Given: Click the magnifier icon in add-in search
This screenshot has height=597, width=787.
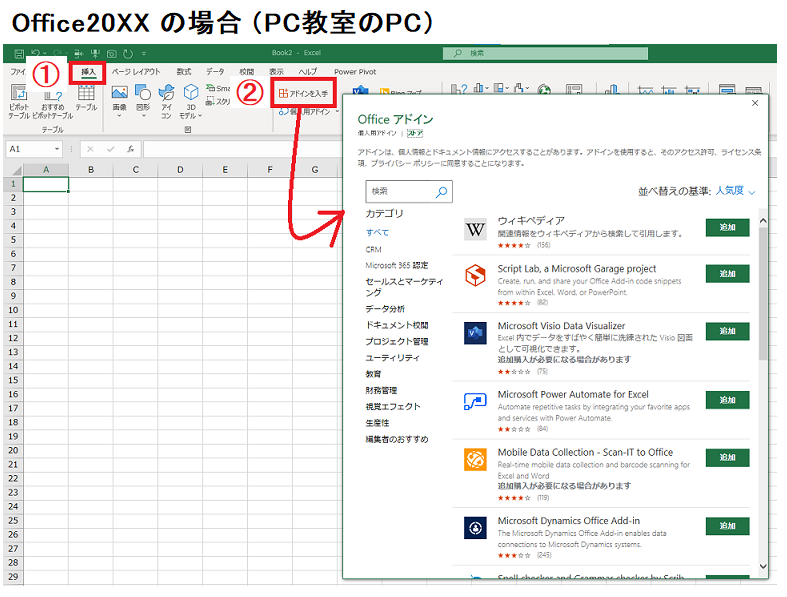Looking at the screenshot, I should pyautogui.click(x=442, y=192).
